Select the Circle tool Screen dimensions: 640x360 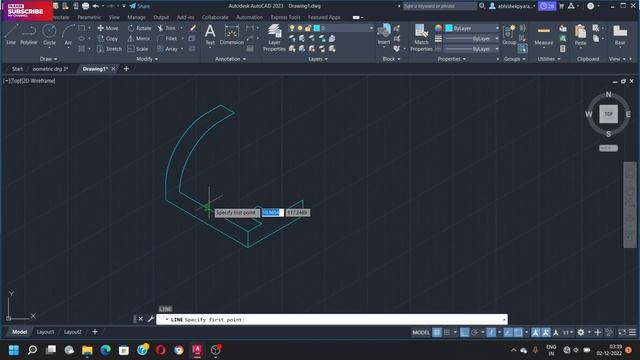click(49, 34)
